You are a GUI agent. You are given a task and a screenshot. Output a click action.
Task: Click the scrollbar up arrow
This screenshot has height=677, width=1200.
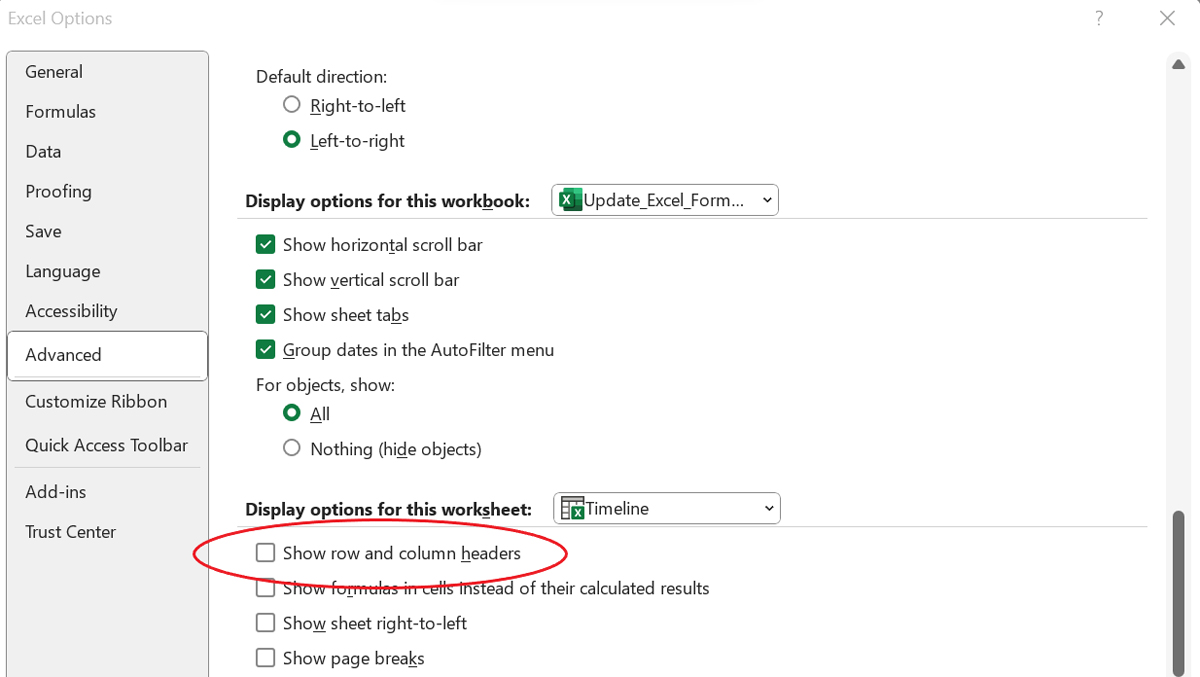click(x=1178, y=63)
